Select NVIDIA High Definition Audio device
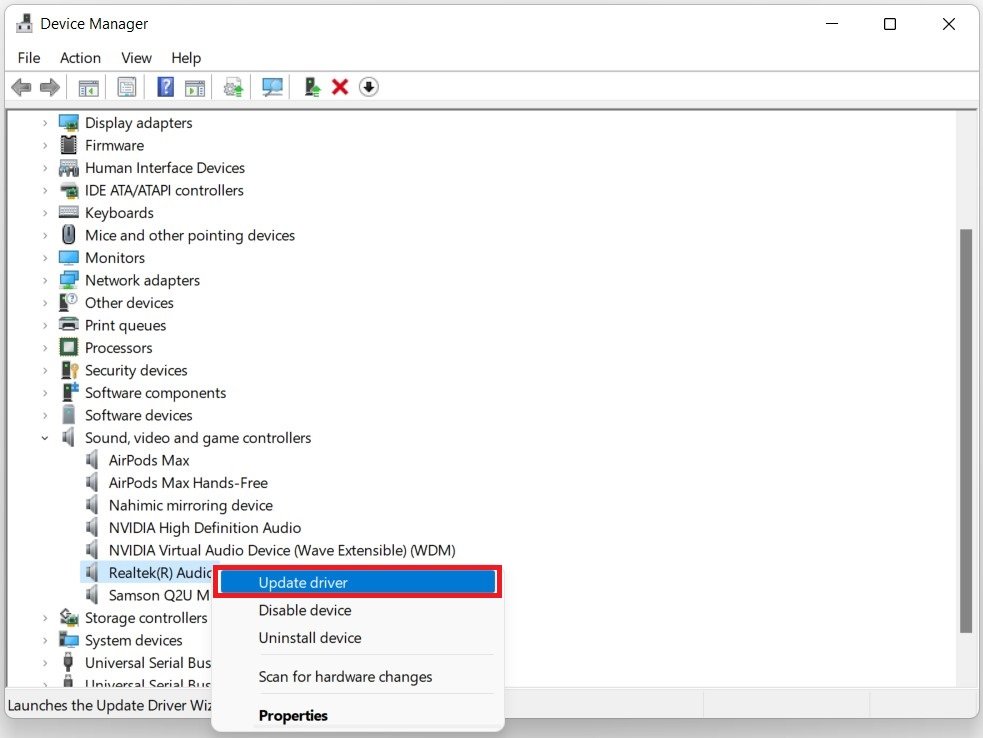This screenshot has height=738, width=983. tap(204, 528)
